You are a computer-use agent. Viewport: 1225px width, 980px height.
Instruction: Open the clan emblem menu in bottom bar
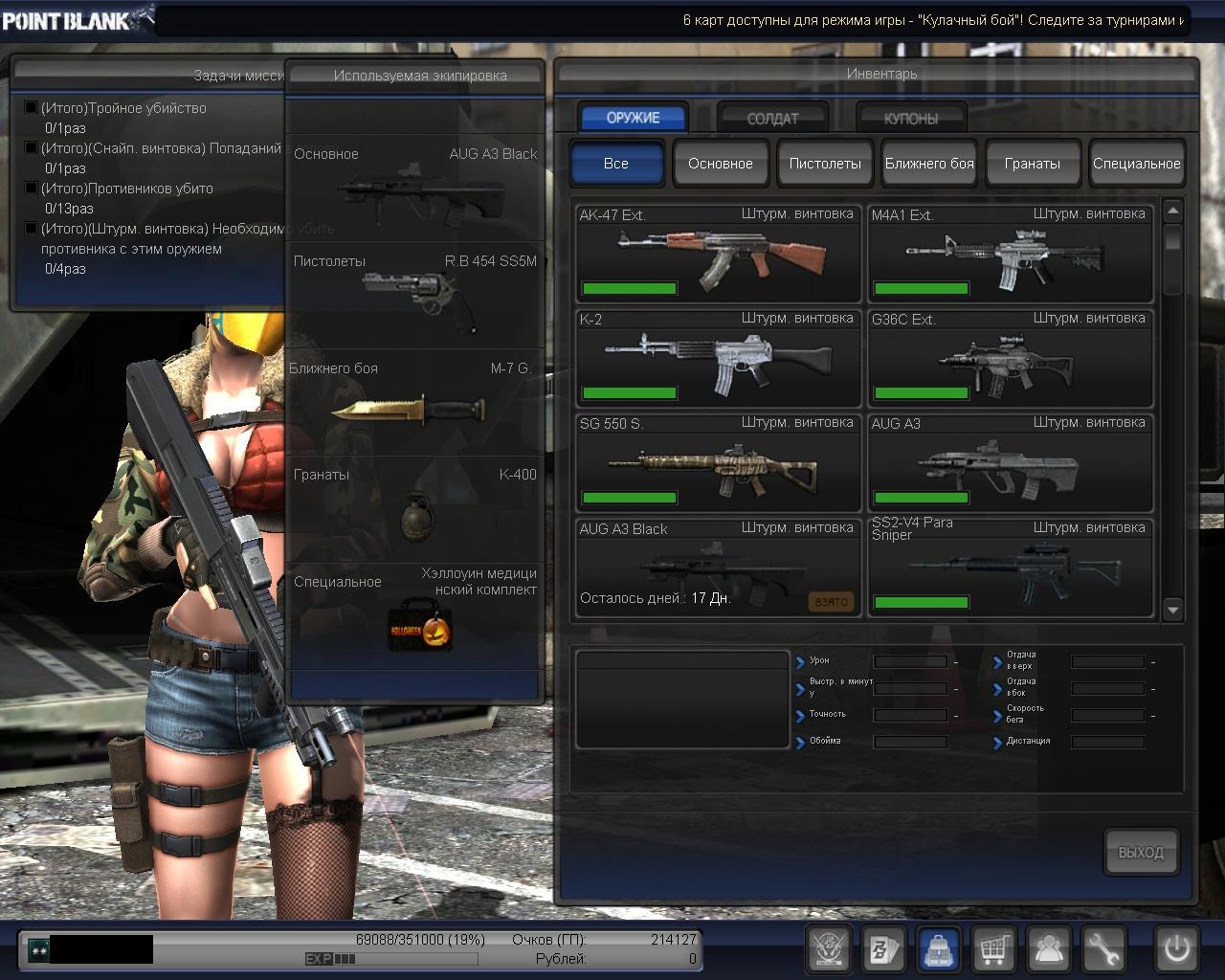pyautogui.click(x=828, y=949)
